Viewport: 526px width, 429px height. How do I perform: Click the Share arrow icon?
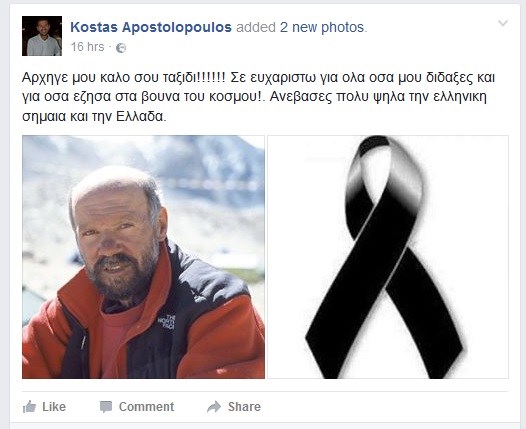click(214, 407)
